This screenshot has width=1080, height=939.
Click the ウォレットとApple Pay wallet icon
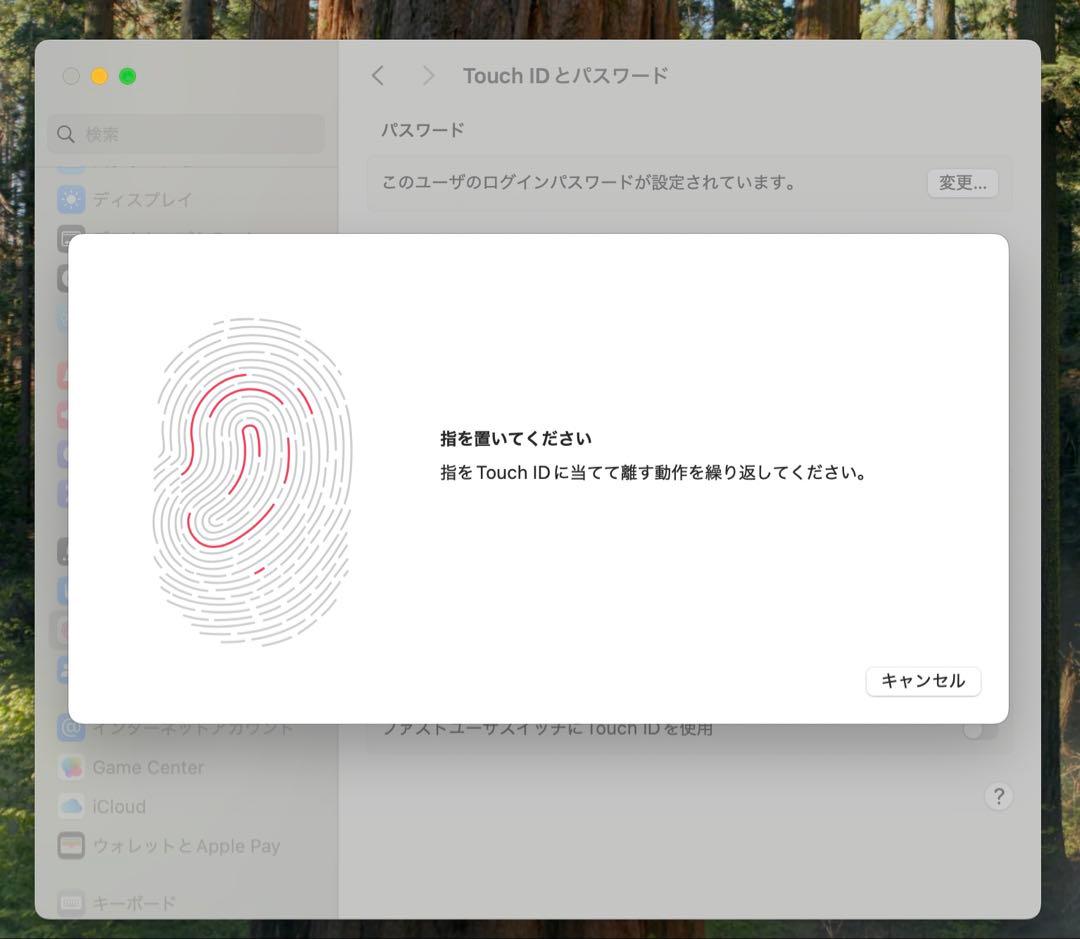(71, 846)
